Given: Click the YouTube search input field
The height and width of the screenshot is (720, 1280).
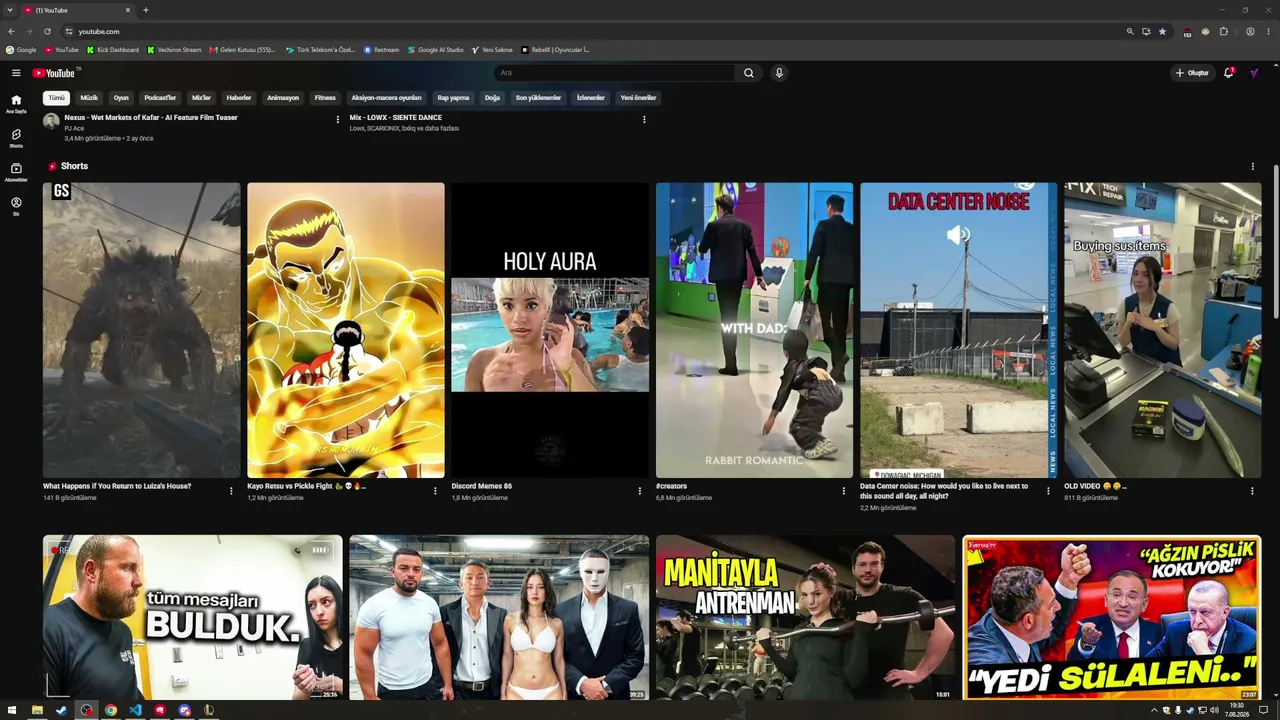Looking at the screenshot, I should [615, 73].
